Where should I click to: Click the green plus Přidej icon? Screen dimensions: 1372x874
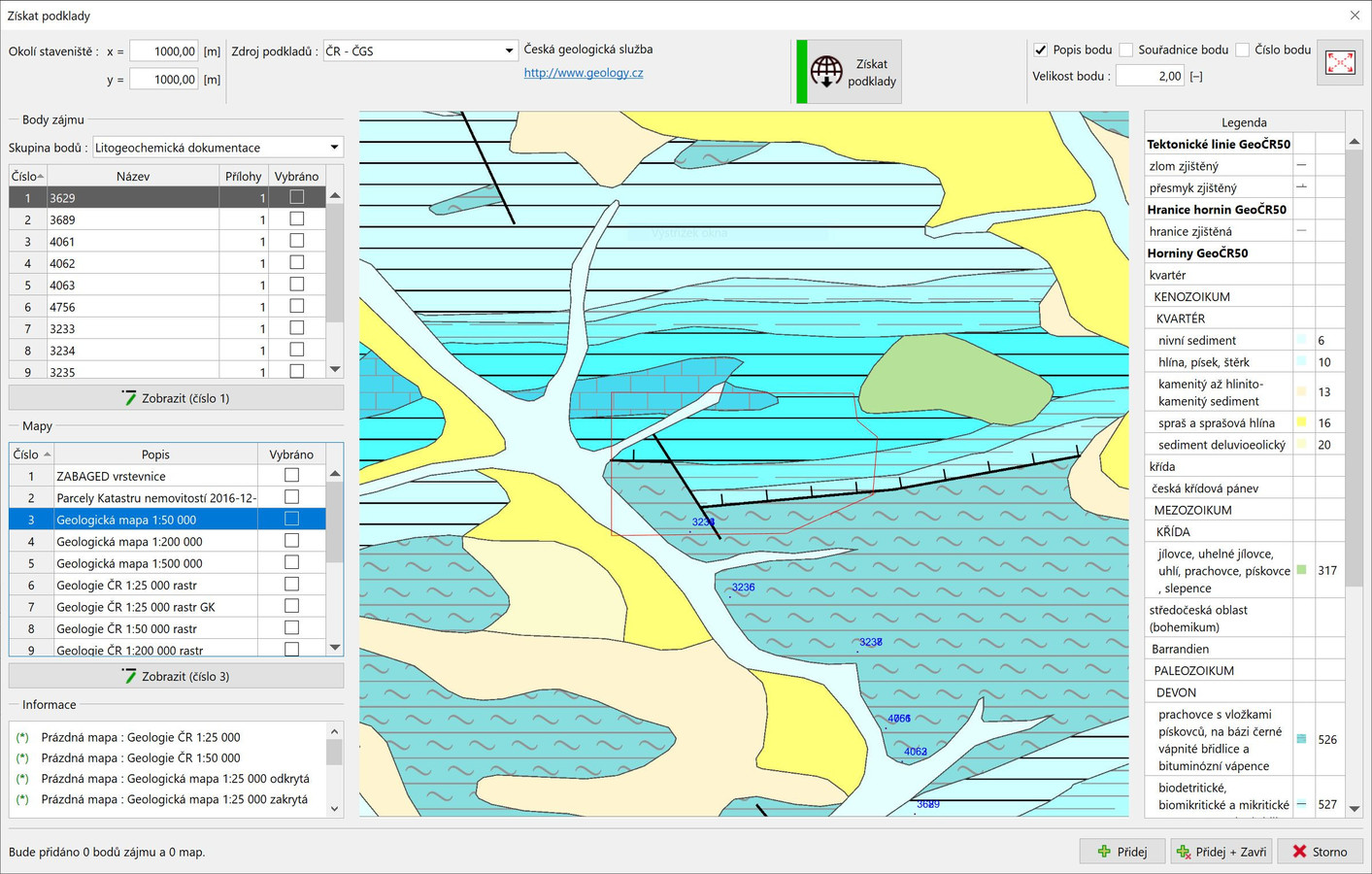pyautogui.click(x=1104, y=852)
